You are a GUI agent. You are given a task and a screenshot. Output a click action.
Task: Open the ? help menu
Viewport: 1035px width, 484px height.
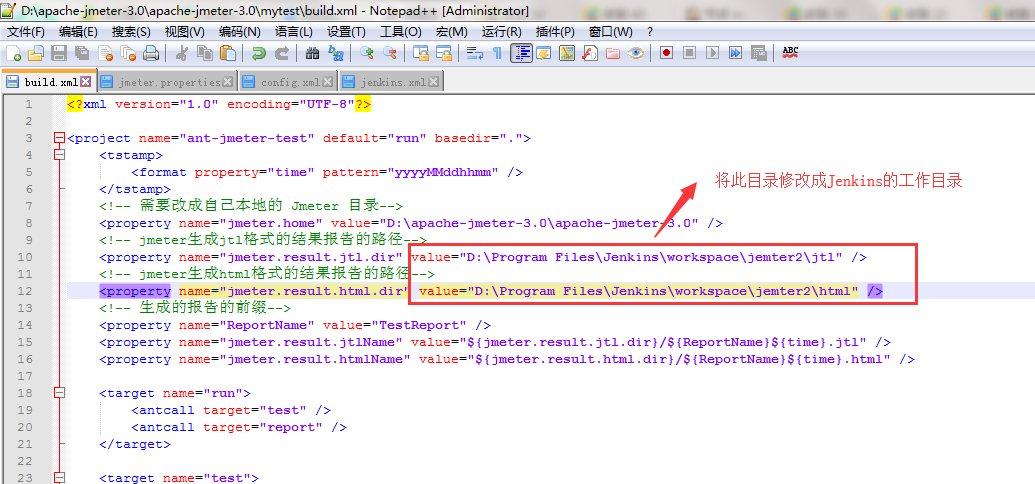point(650,32)
